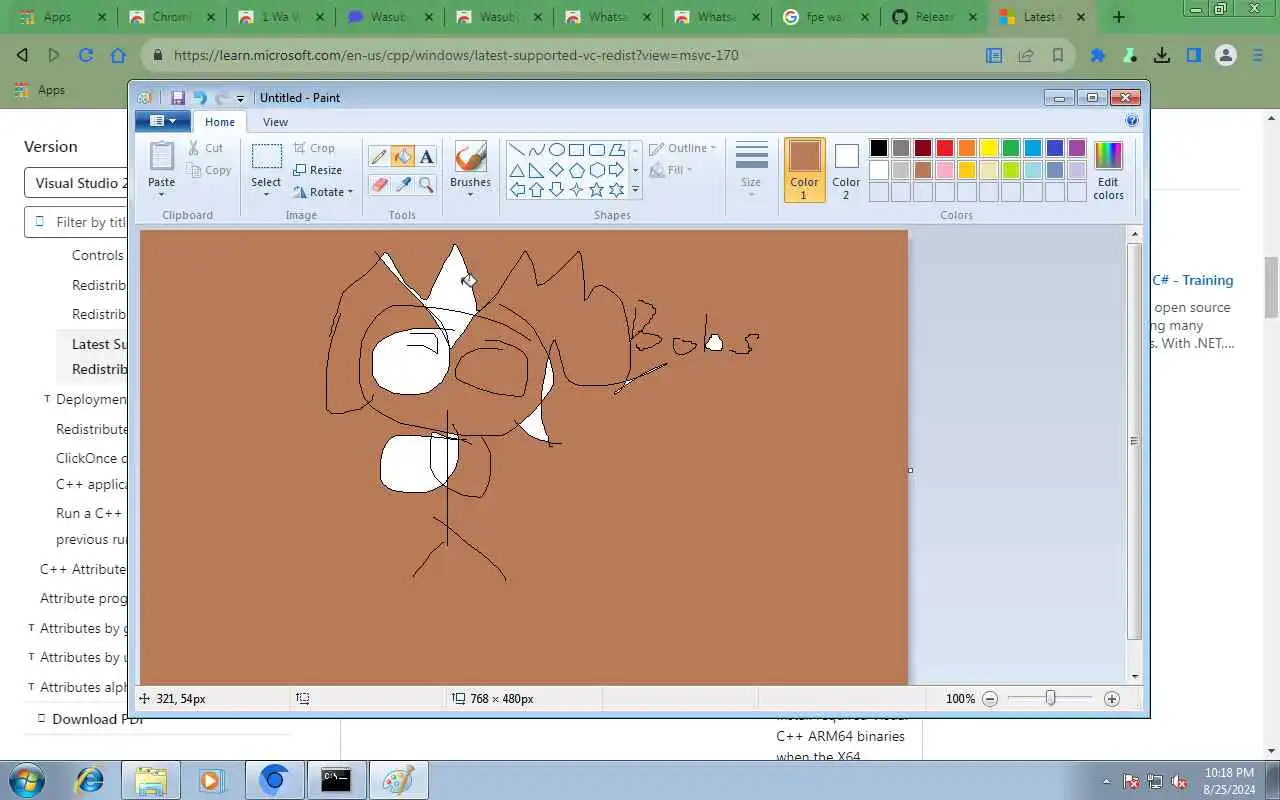
Task: Pick the red color swatch
Action: [945, 148]
